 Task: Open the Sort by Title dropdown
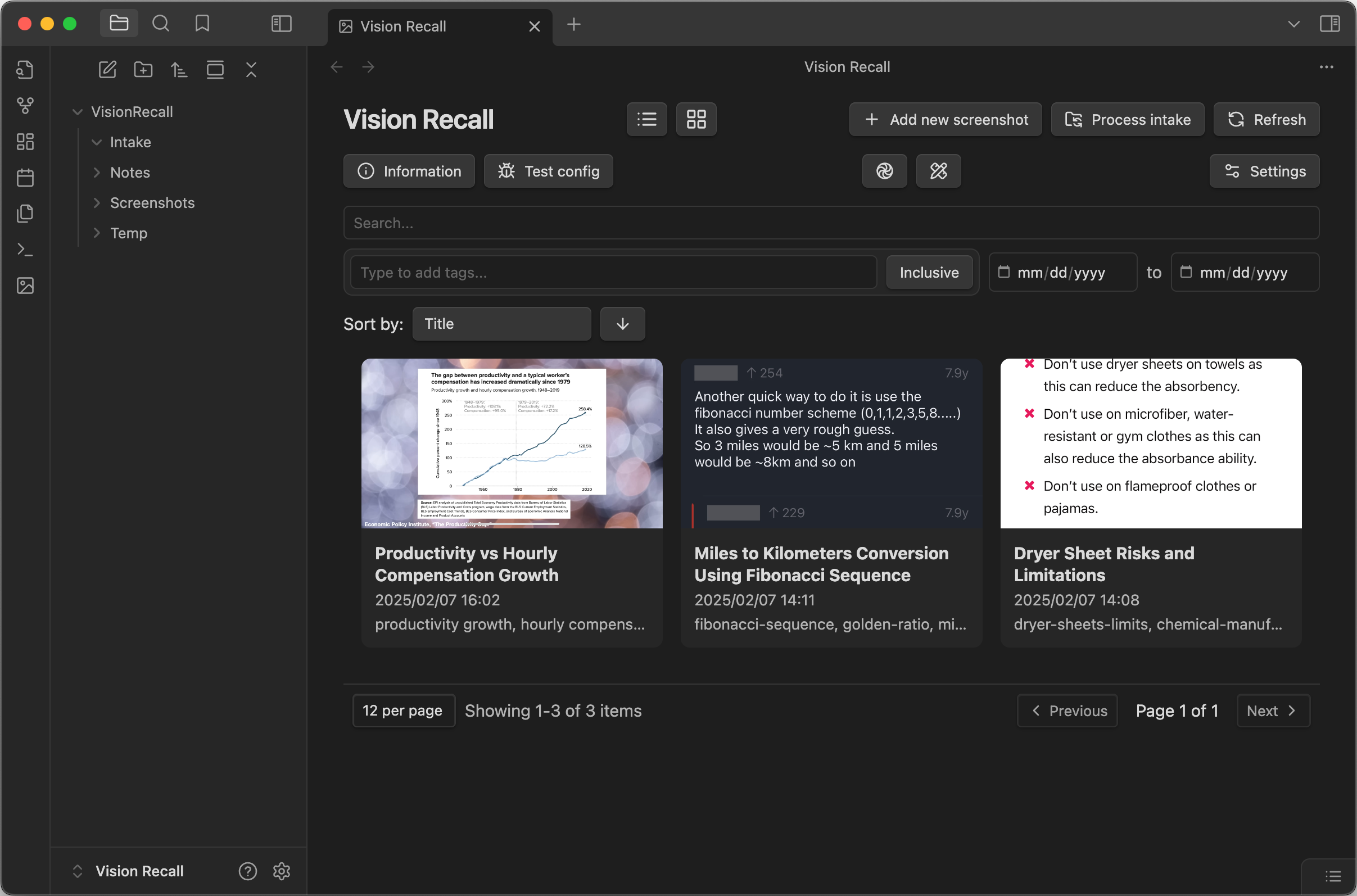click(501, 324)
